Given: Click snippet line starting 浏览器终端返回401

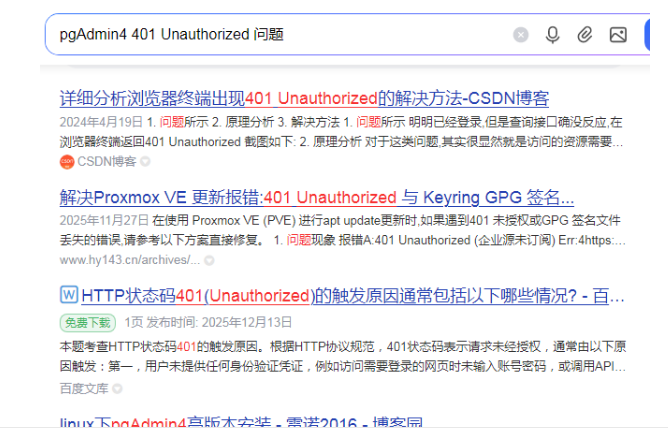Looking at the screenshot, I should (x=341, y=142).
